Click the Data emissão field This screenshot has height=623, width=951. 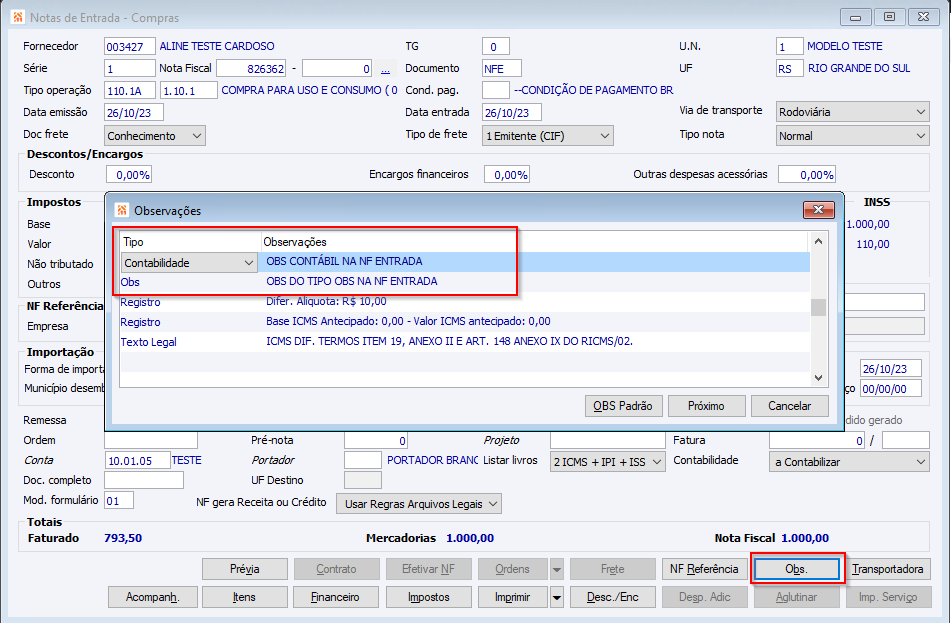tap(133, 112)
